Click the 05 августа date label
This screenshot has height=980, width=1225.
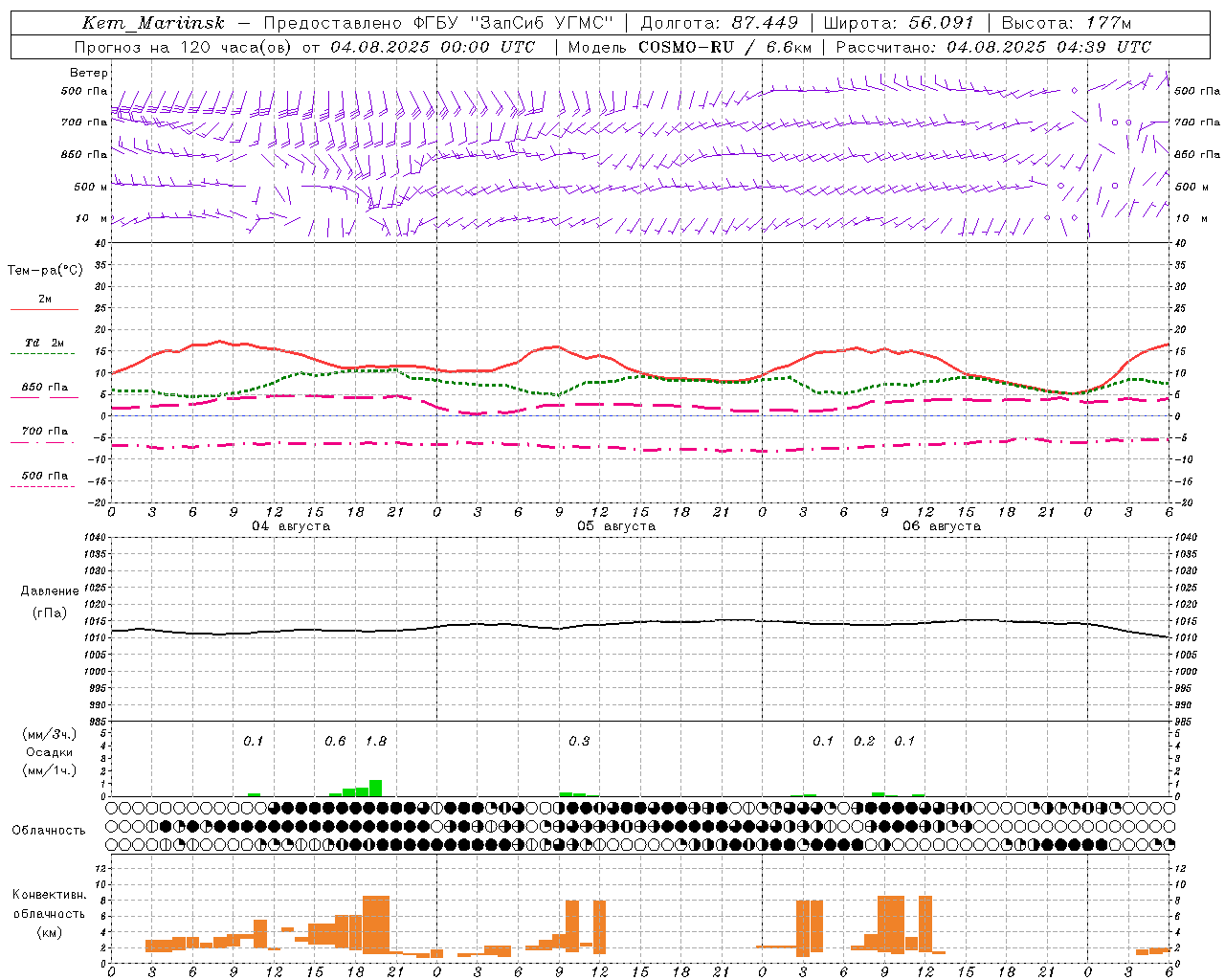tap(616, 526)
